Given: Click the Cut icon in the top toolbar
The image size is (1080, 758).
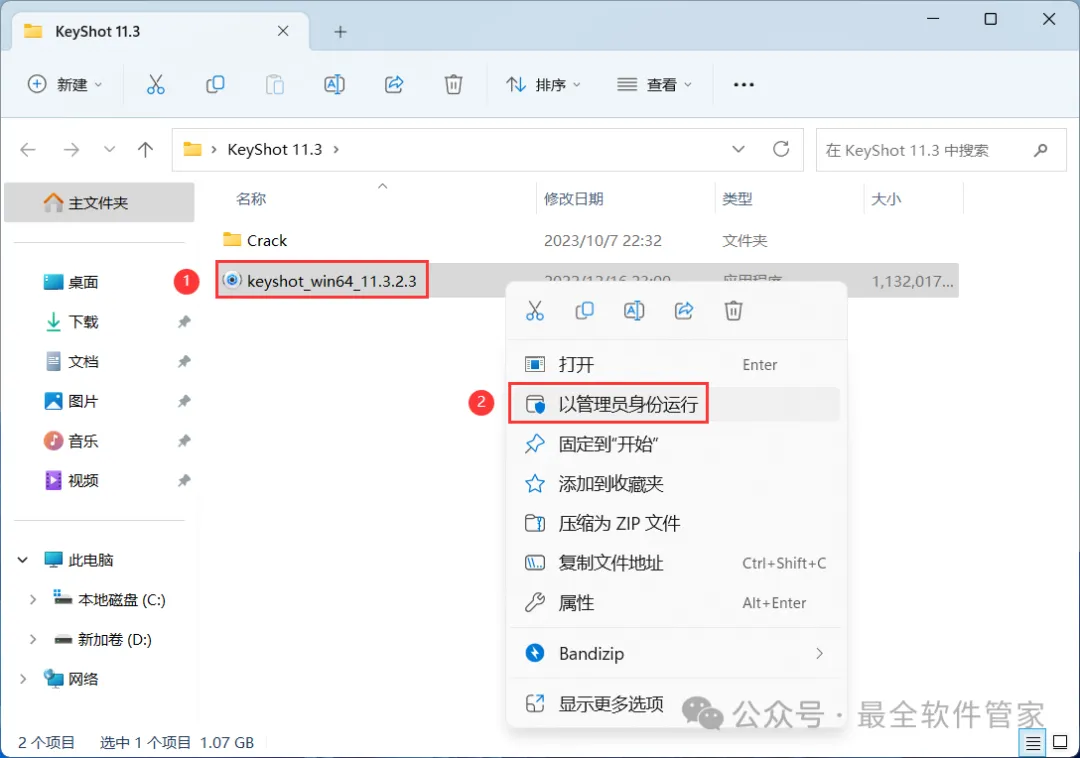Looking at the screenshot, I should tap(156, 85).
